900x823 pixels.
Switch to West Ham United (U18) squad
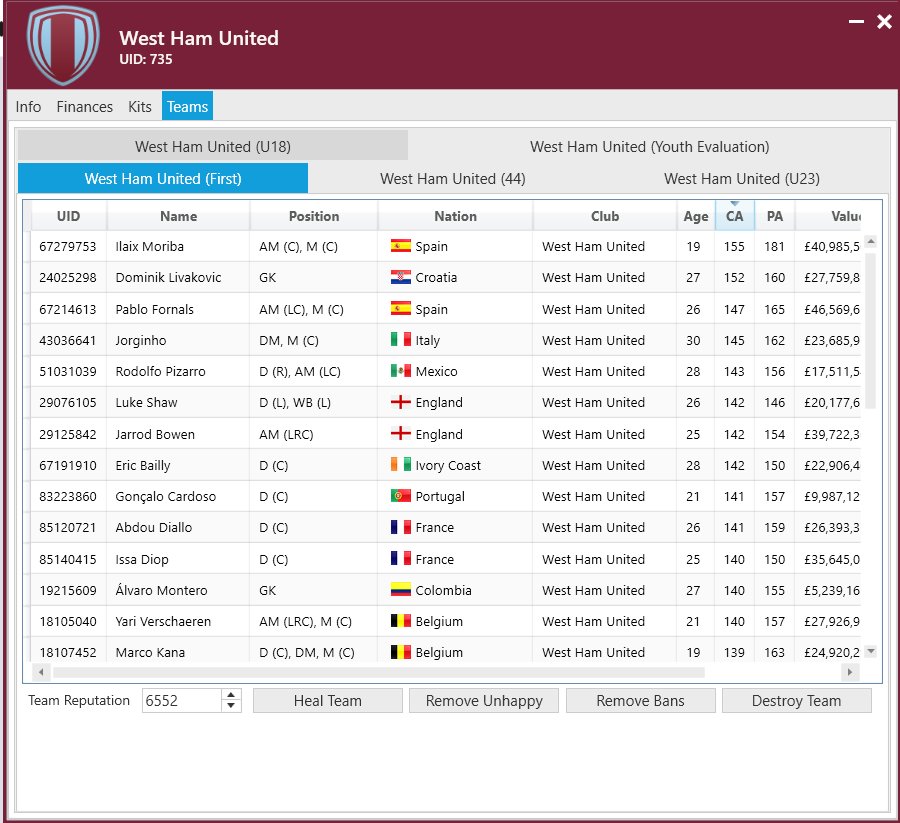(213, 146)
